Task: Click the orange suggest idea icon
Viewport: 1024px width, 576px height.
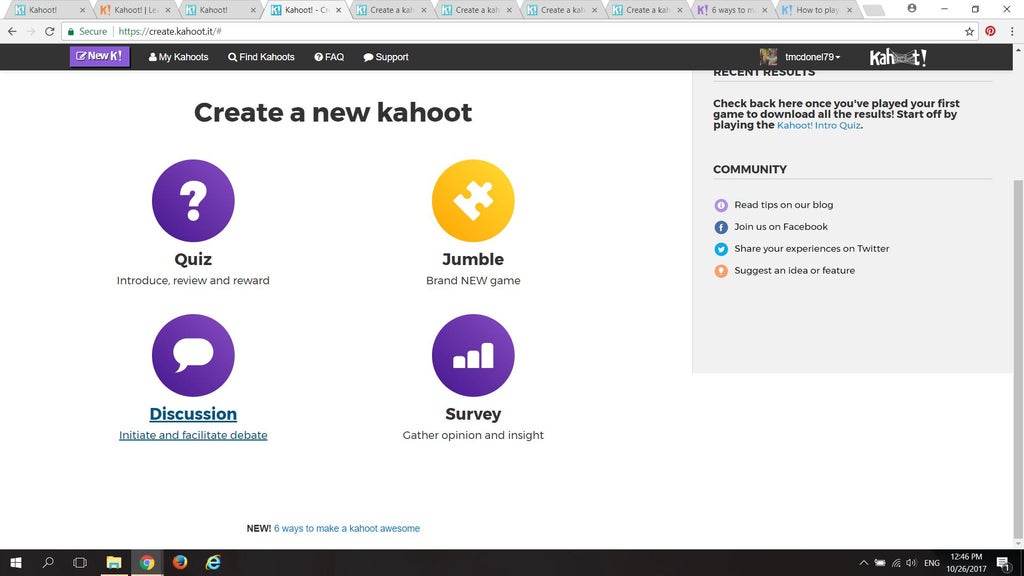Action: 721,271
